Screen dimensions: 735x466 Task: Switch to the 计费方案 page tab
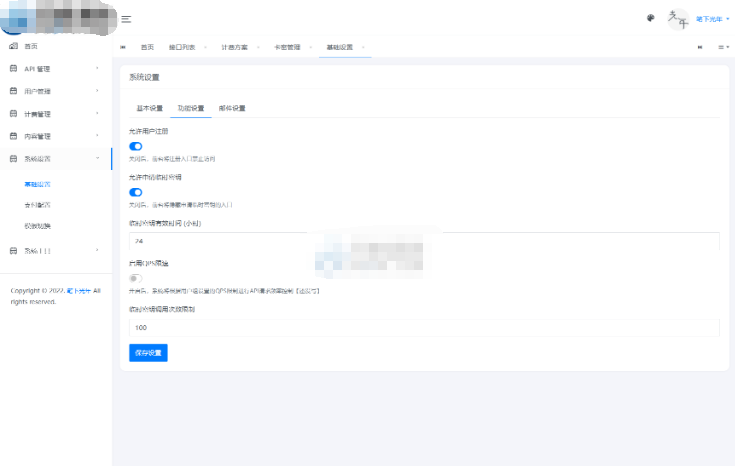pyautogui.click(x=234, y=47)
